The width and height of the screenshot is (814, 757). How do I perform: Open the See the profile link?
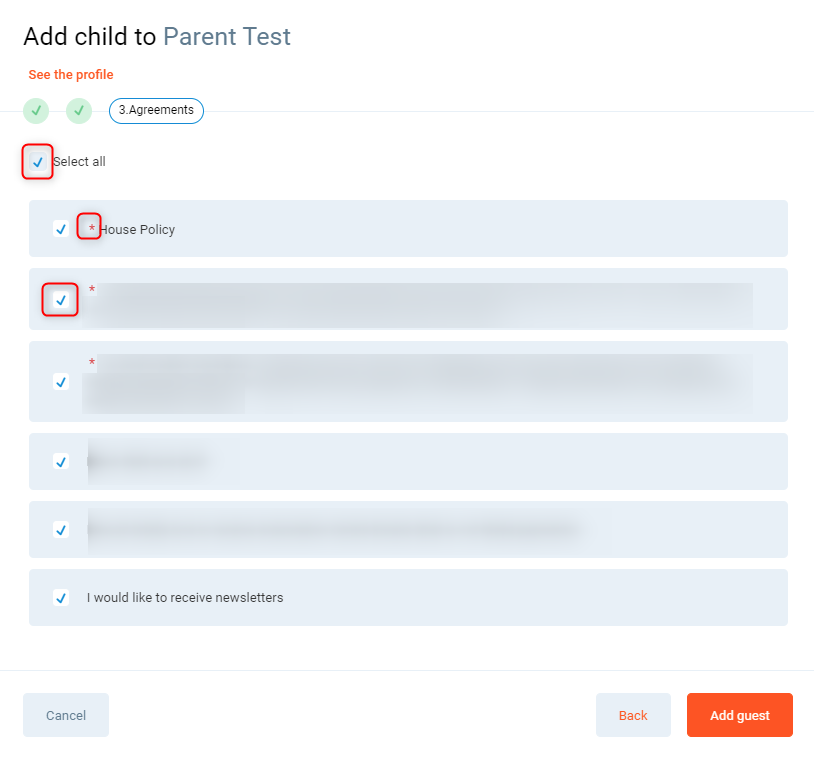click(x=70, y=75)
